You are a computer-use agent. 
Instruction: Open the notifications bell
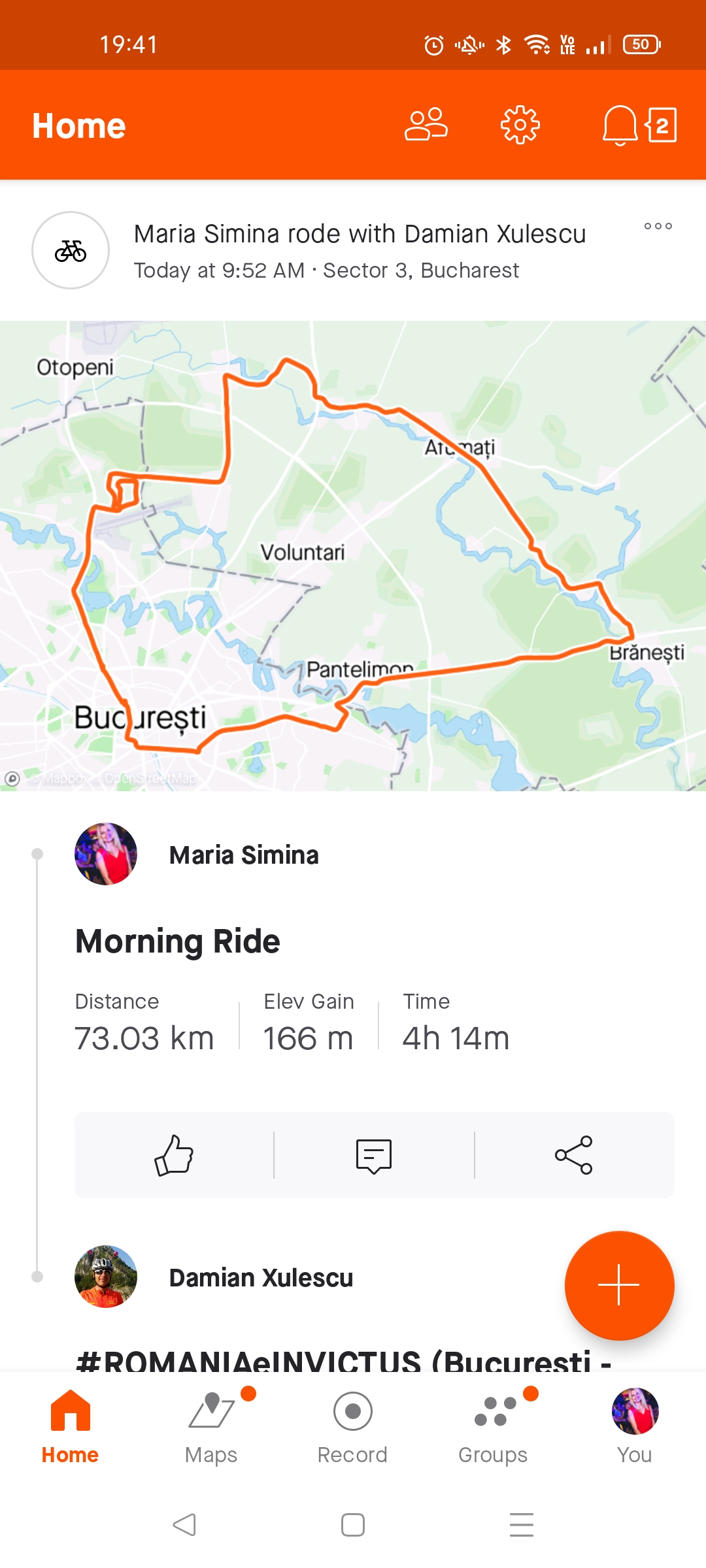click(x=620, y=124)
